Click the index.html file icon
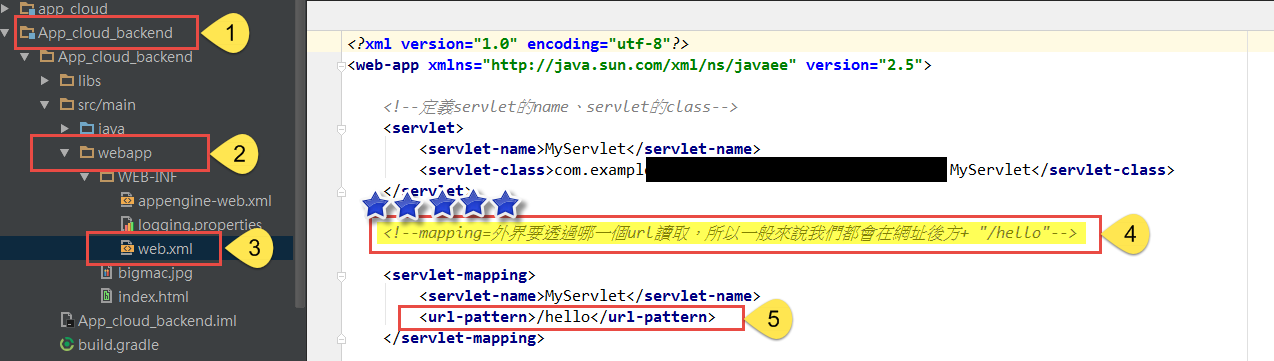The width and height of the screenshot is (1274, 361). point(108,296)
